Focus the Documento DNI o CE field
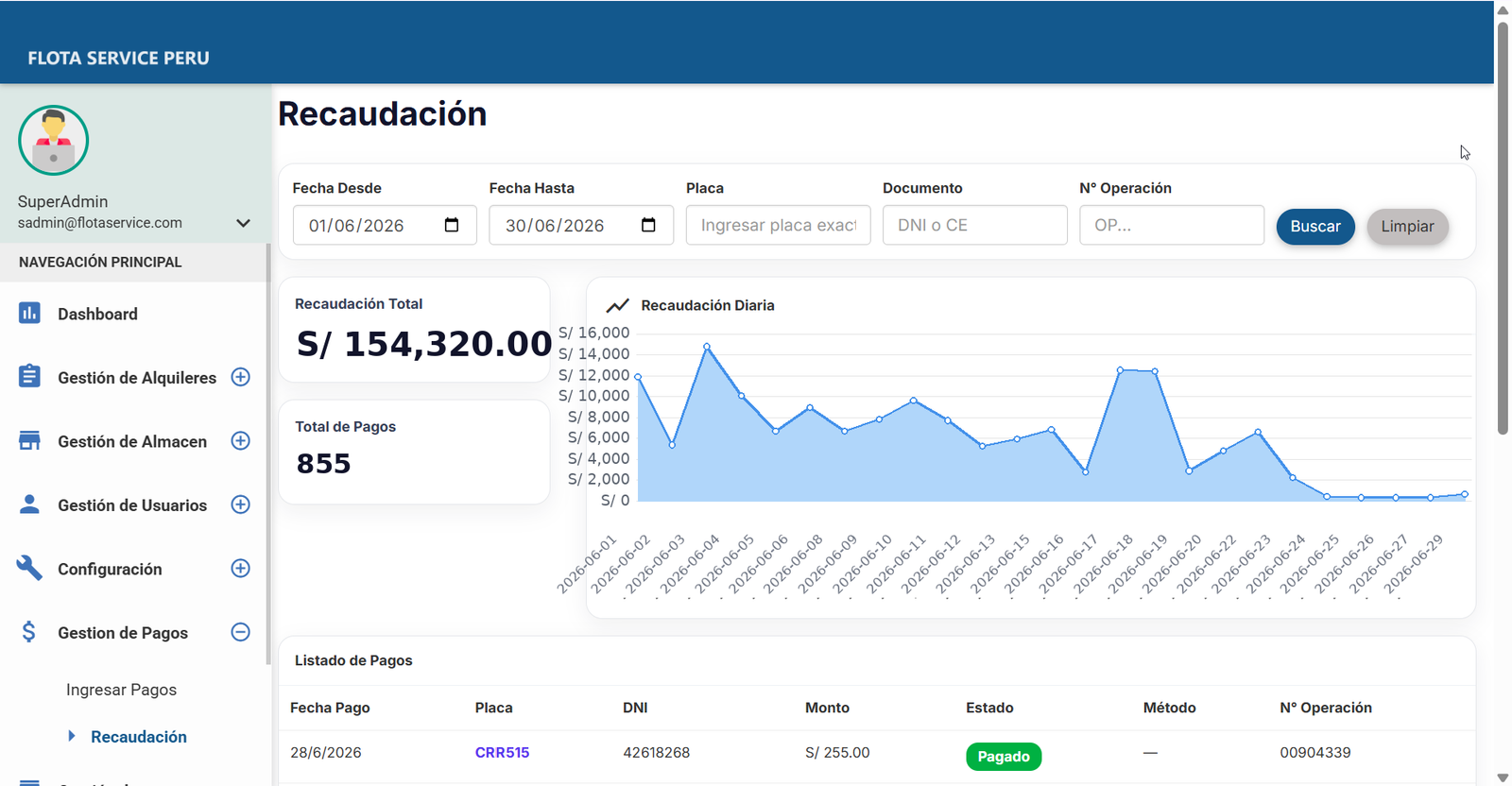This screenshot has height=786, width=1512. click(974, 225)
